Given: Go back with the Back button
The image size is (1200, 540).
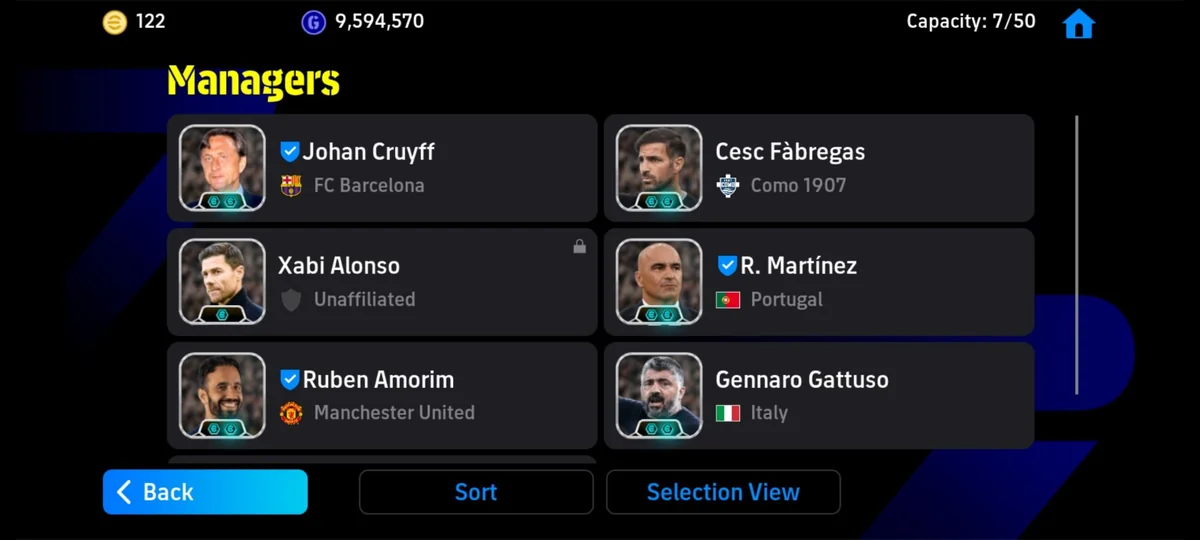Looking at the screenshot, I should 205,492.
